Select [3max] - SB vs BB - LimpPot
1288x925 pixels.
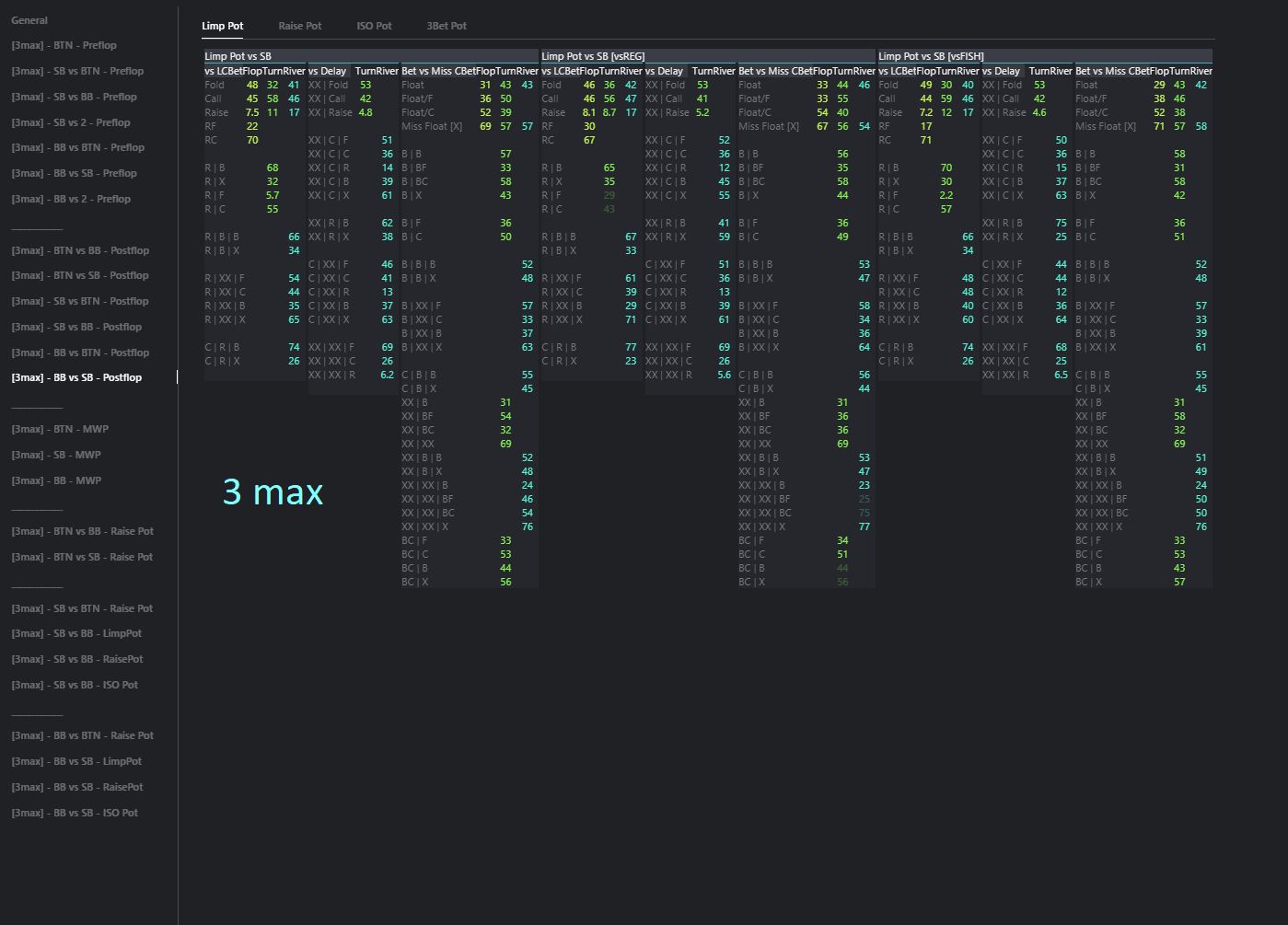pos(76,633)
